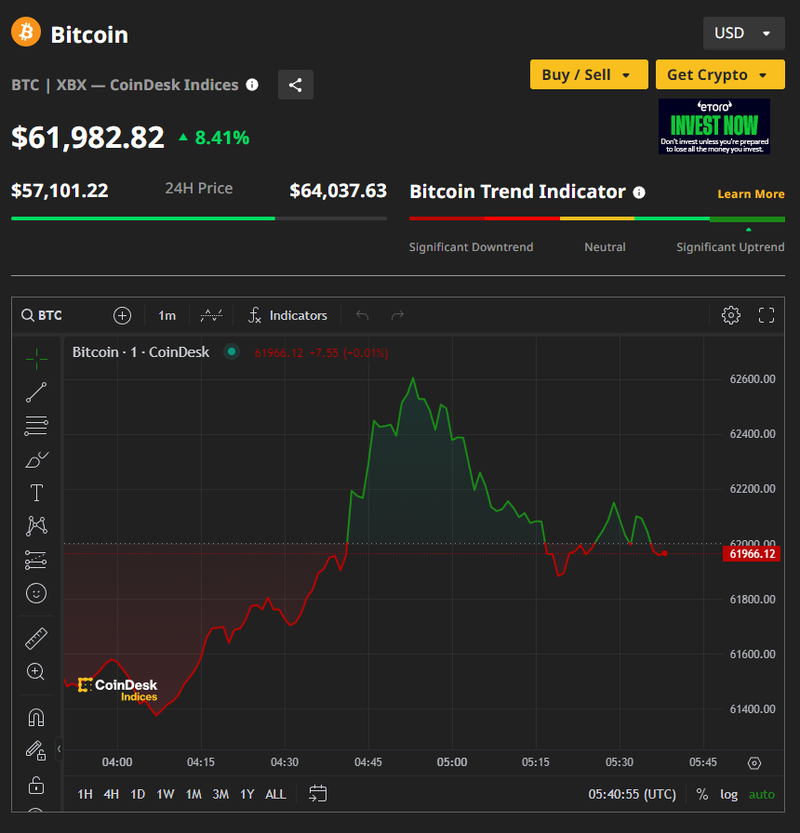Open the brush drawing tool

click(36, 460)
